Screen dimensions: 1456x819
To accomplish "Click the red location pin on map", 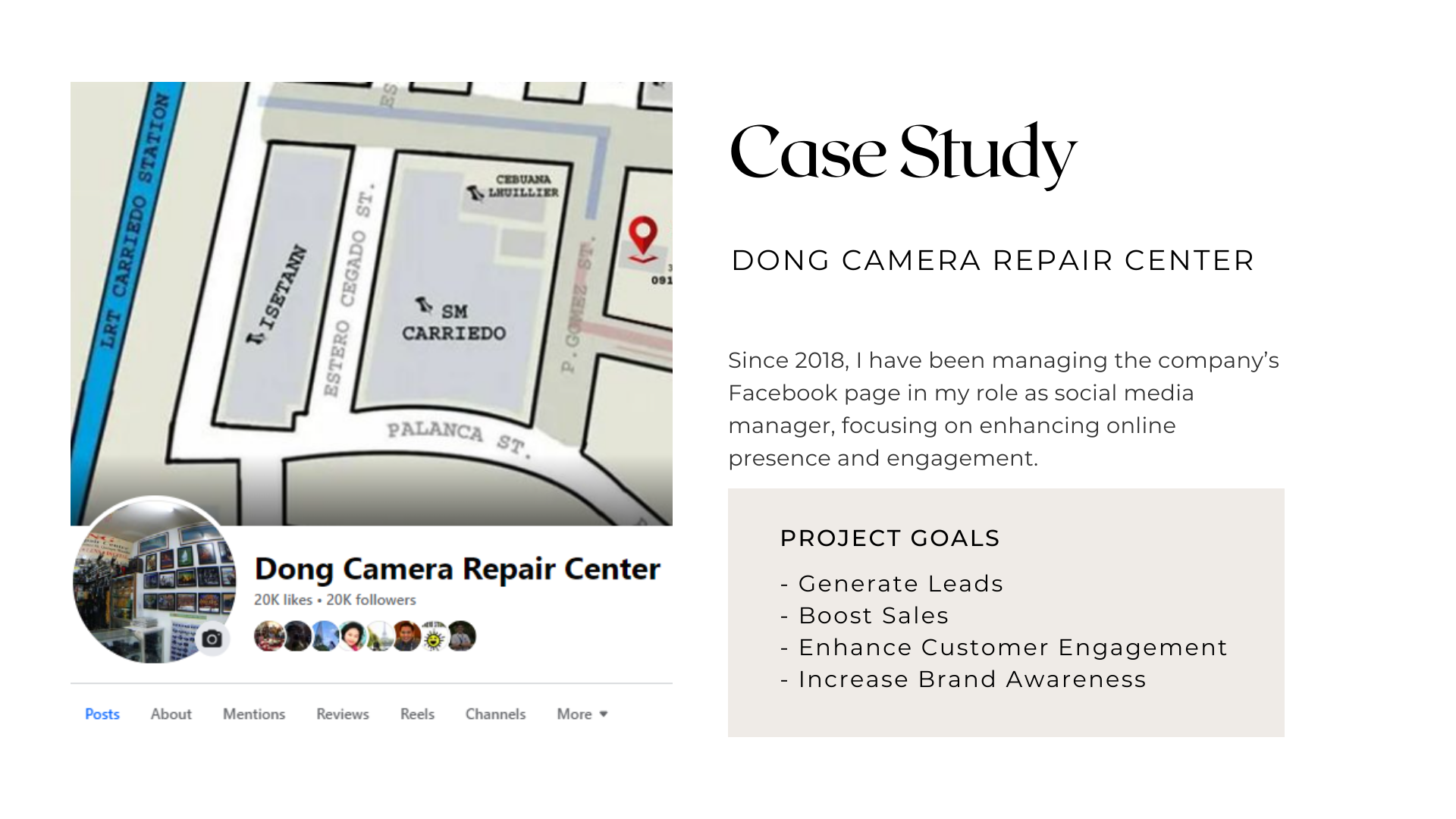I will point(643,236).
